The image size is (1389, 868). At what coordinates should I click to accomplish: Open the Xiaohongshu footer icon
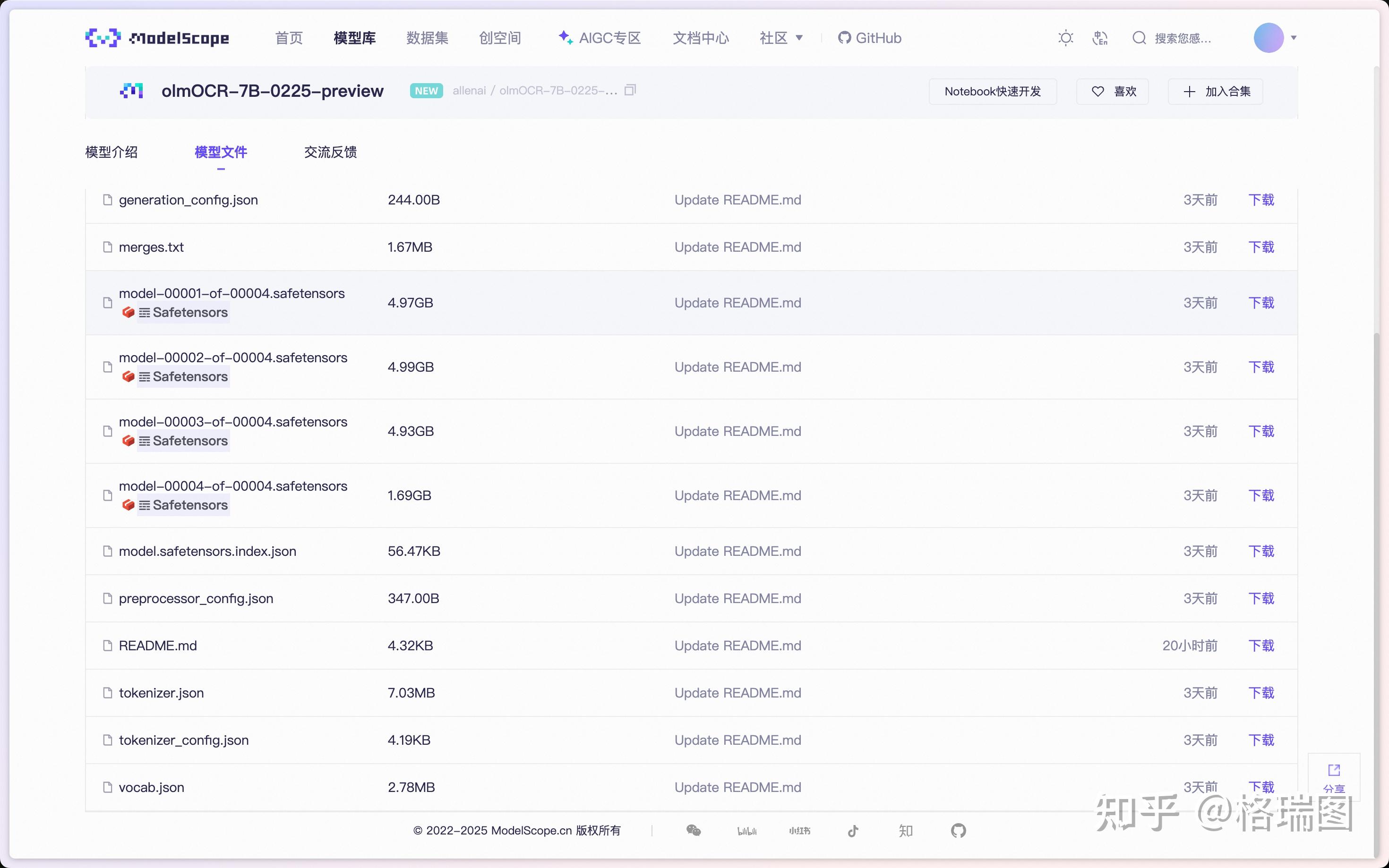(x=799, y=831)
